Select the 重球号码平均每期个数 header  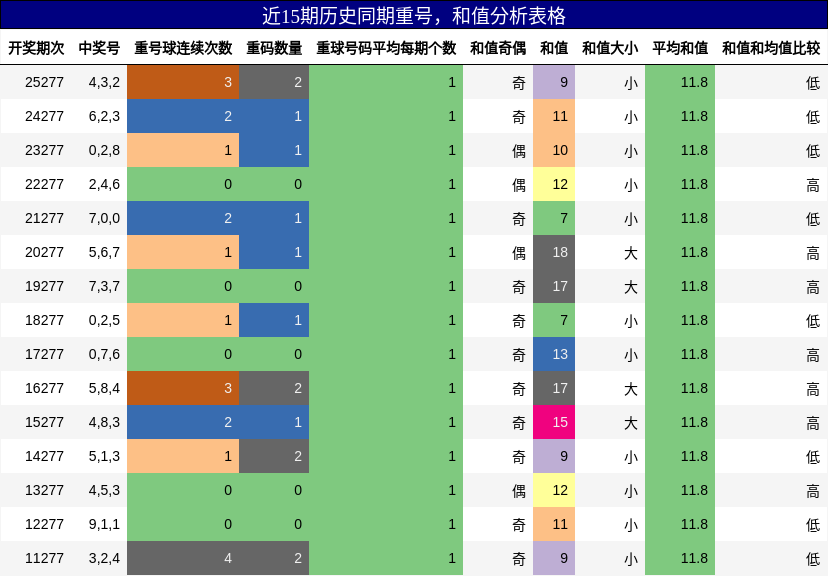(386, 48)
